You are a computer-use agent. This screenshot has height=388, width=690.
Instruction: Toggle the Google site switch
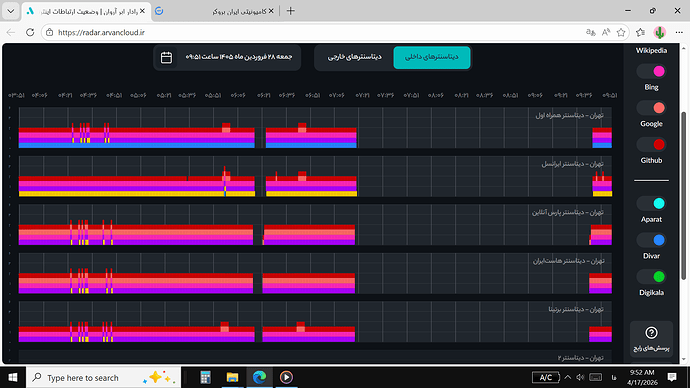(652, 108)
